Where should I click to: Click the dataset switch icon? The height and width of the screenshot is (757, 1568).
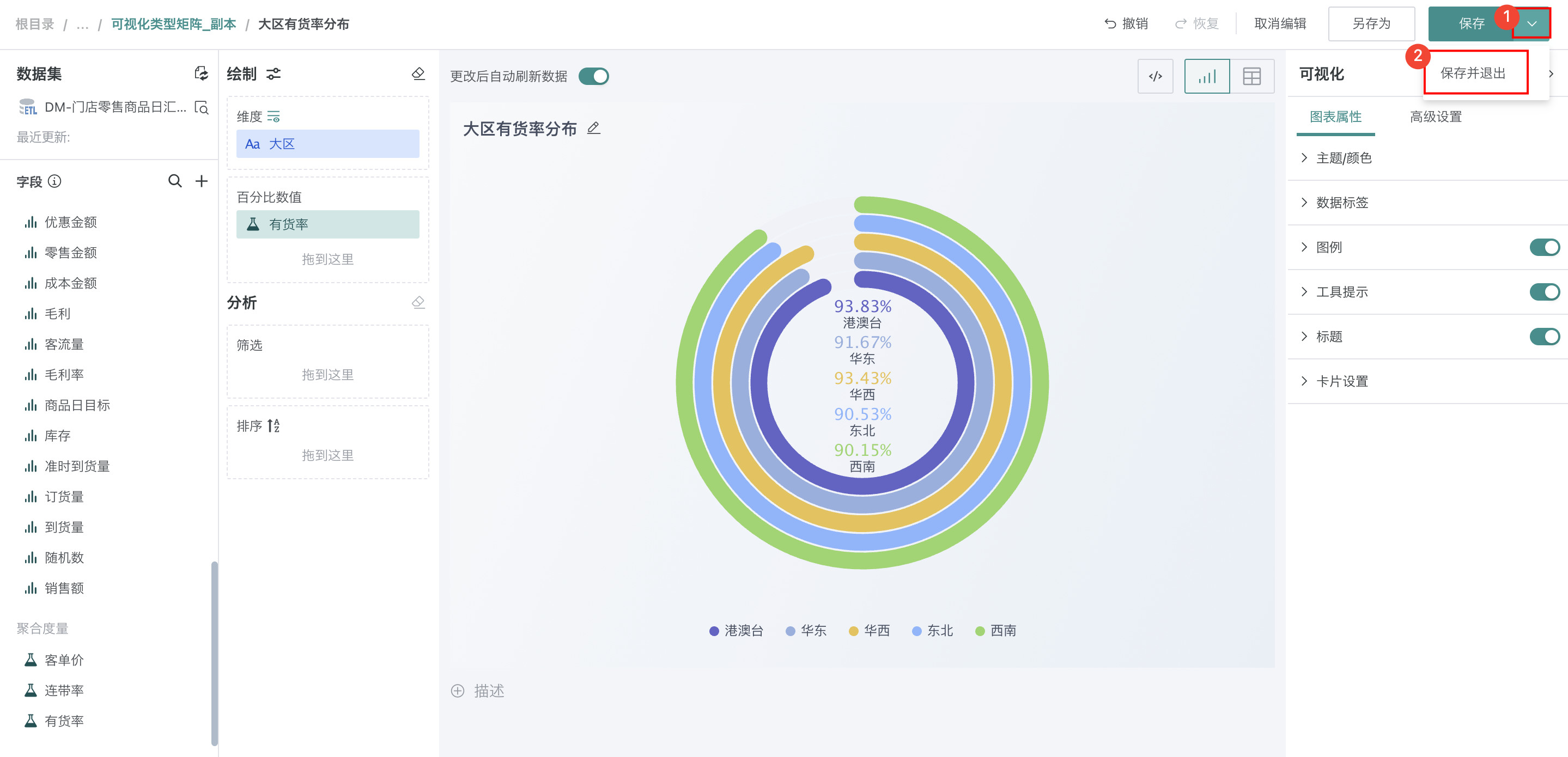pyautogui.click(x=201, y=74)
